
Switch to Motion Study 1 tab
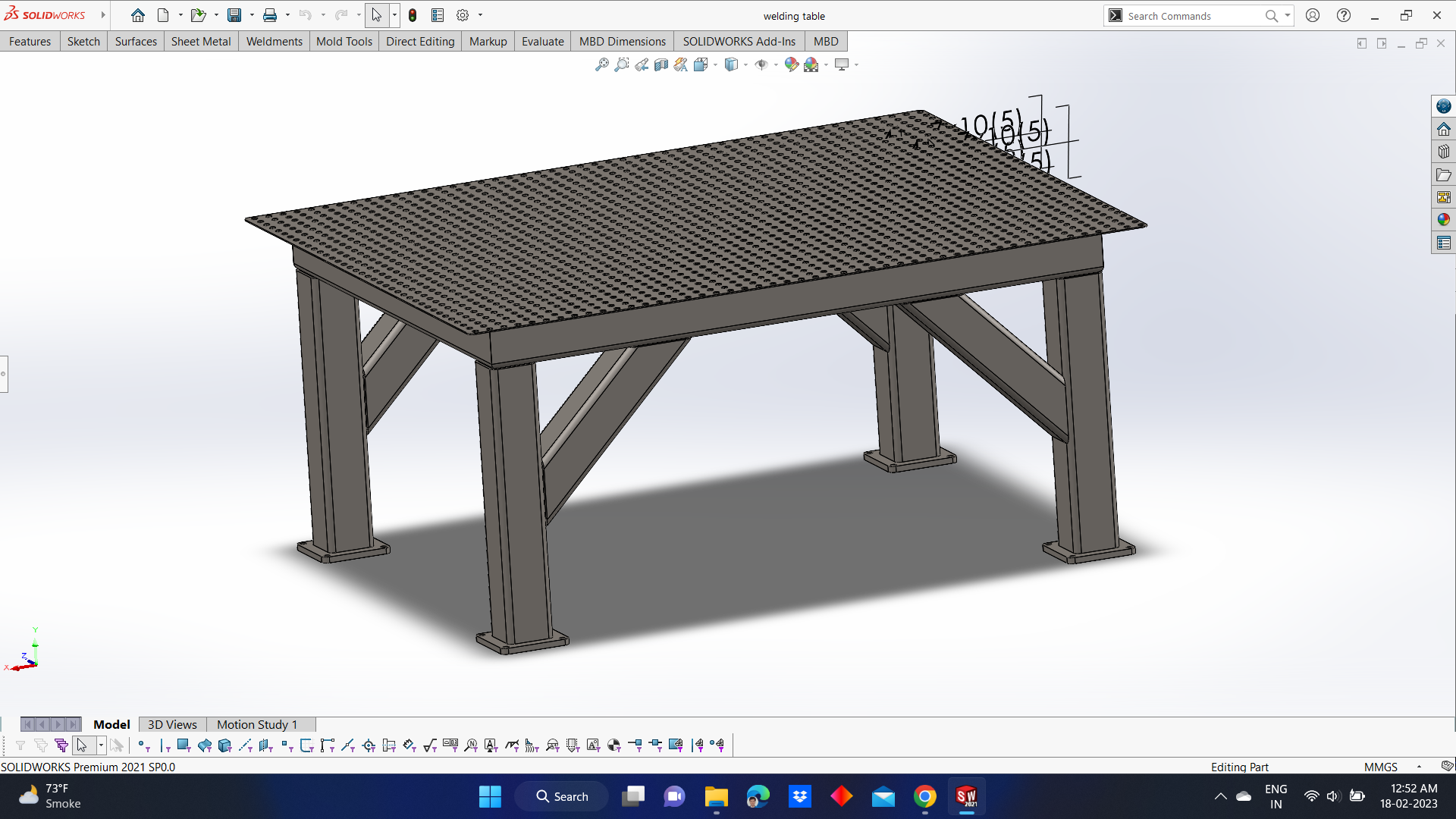coord(257,724)
